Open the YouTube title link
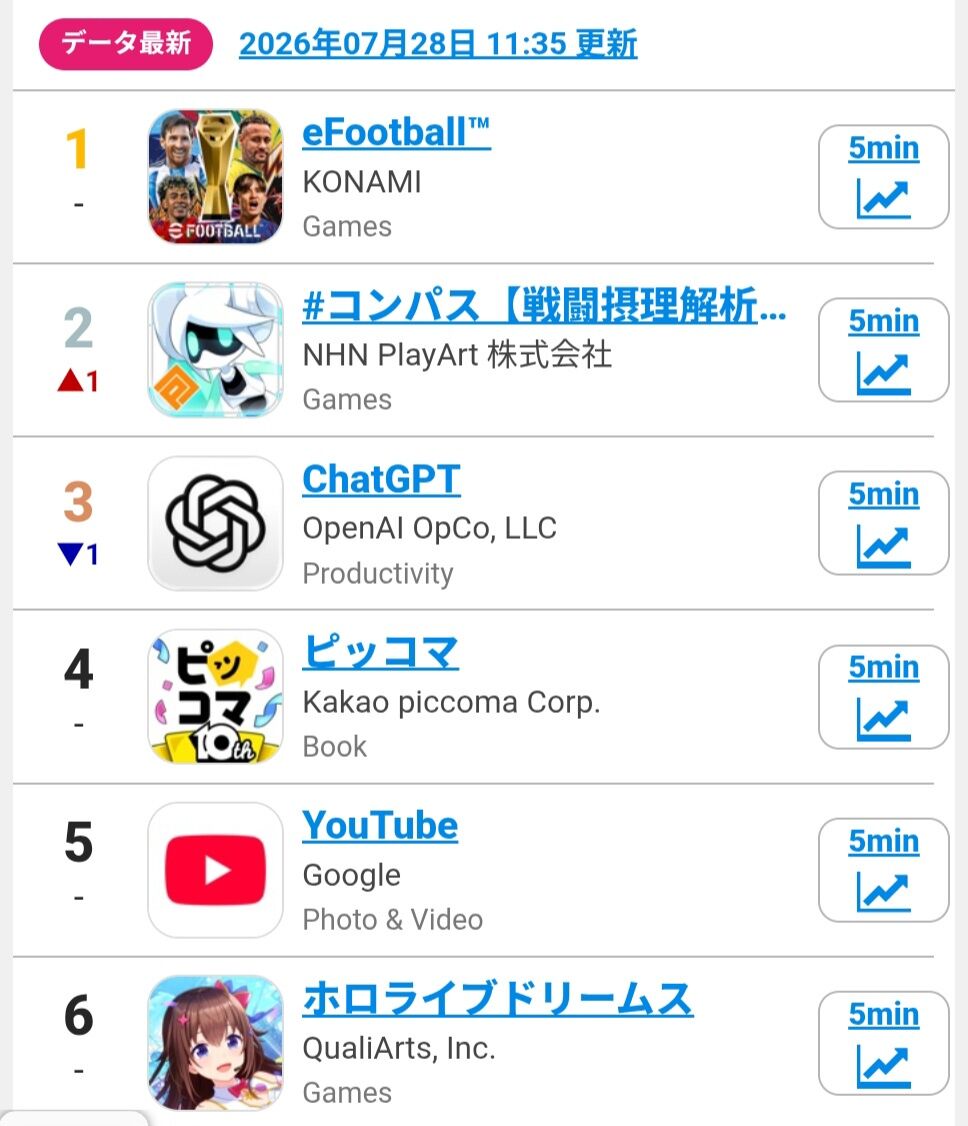 pyautogui.click(x=380, y=826)
